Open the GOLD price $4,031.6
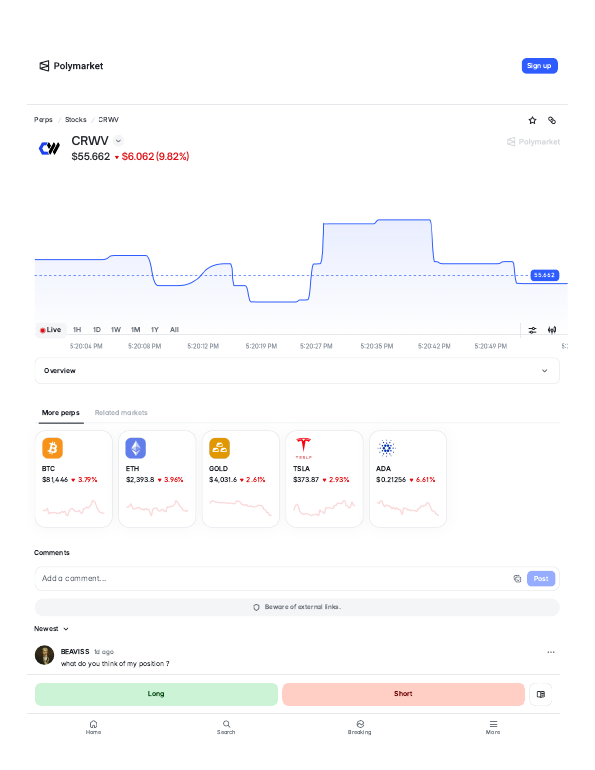Image resolution: width=595 pixels, height=770 pixels. 223,479
